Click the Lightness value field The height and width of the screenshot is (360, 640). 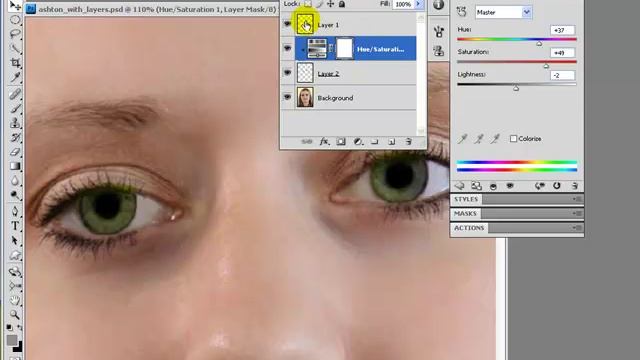(562, 75)
